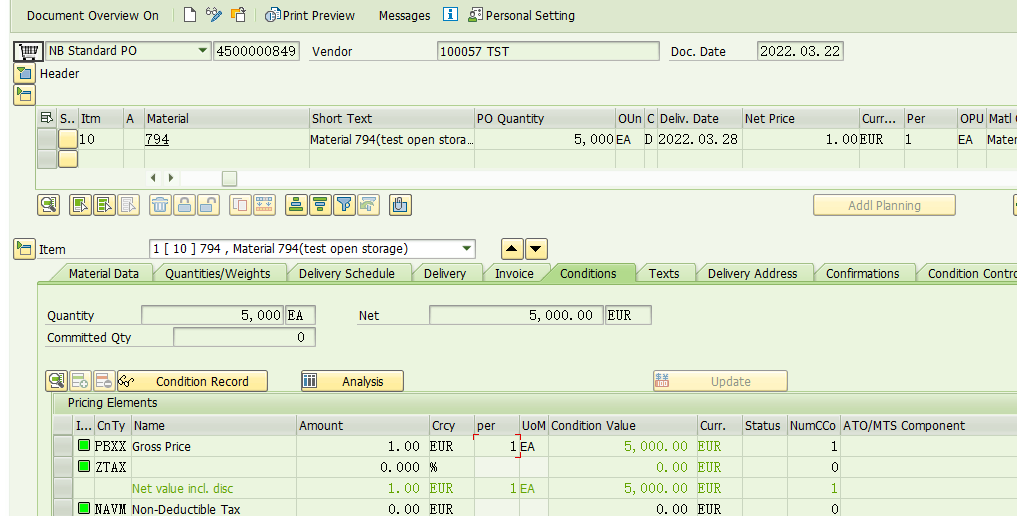Screen dimensions: 1017x516
Task: Open item details with magnifier icon above Item
Action: click(x=49, y=205)
